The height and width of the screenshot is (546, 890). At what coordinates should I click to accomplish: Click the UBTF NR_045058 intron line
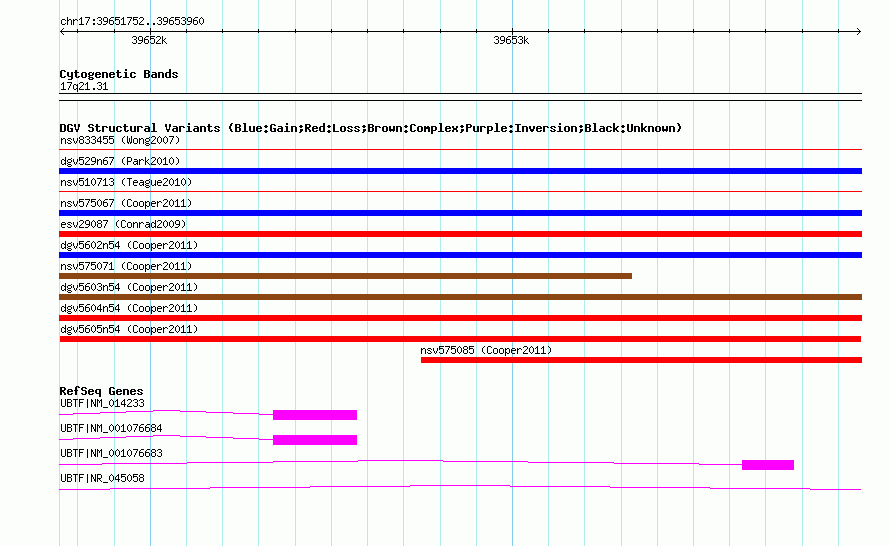(460, 488)
